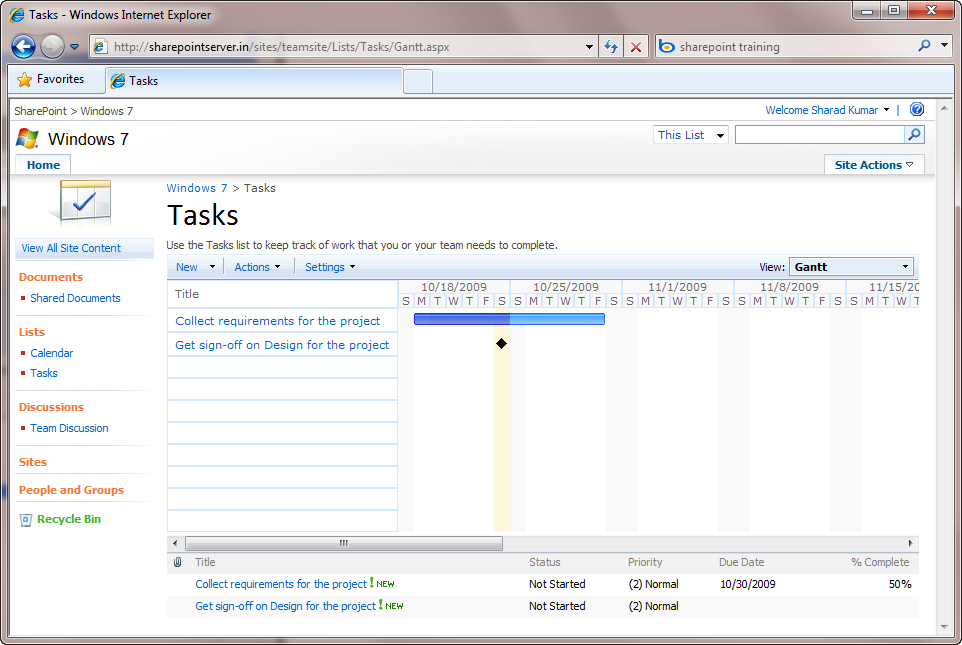962x645 pixels.
Task: Open the Welcome Sharad Kumar menu
Action: pyautogui.click(x=827, y=110)
